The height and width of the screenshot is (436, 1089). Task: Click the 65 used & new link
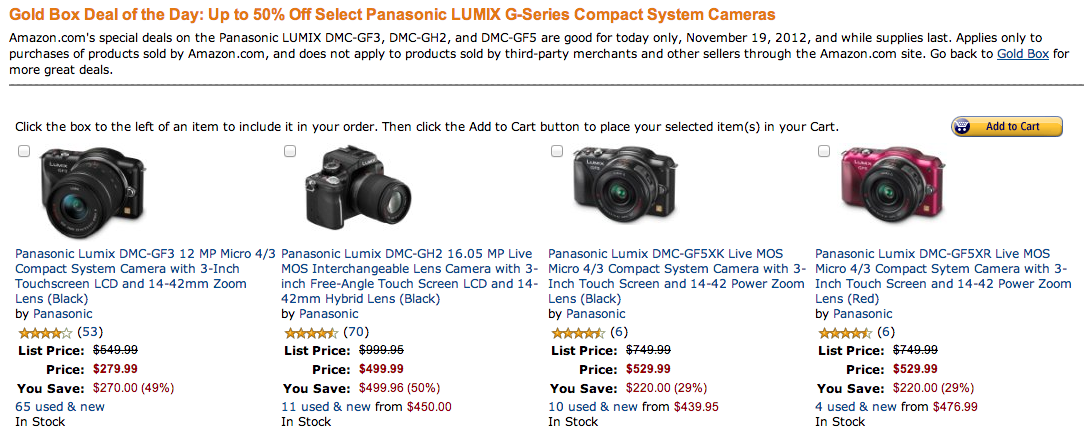60,406
